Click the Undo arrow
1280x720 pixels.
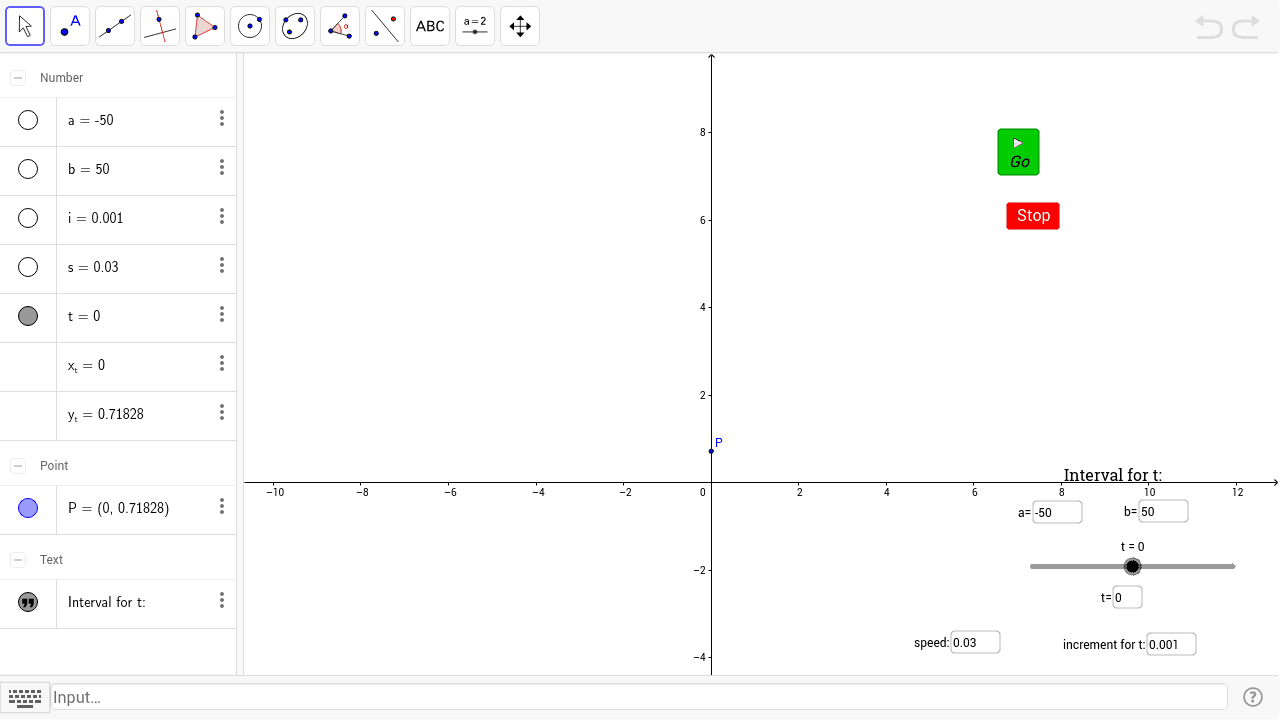tap(1209, 27)
